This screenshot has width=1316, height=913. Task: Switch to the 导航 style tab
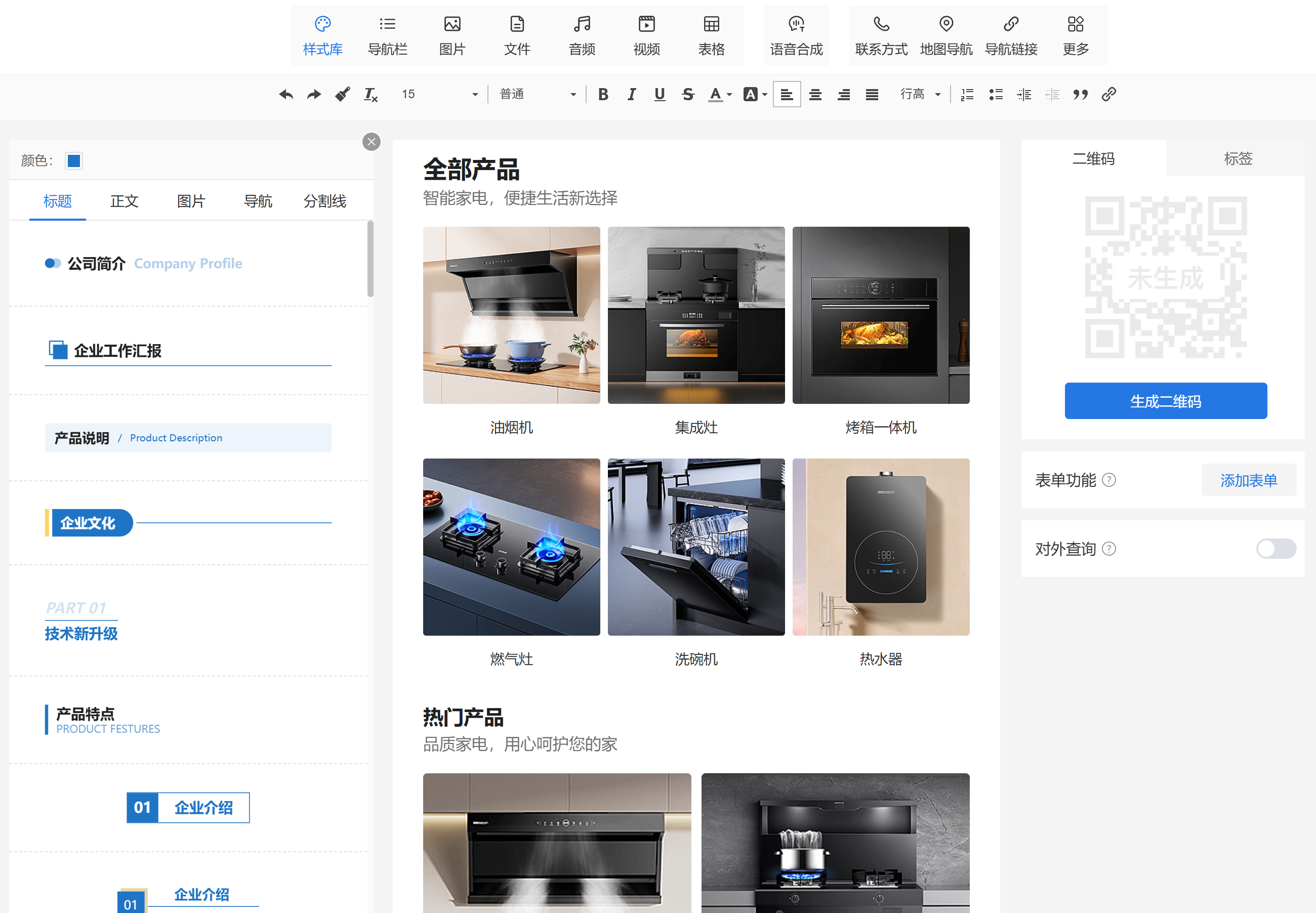258,201
